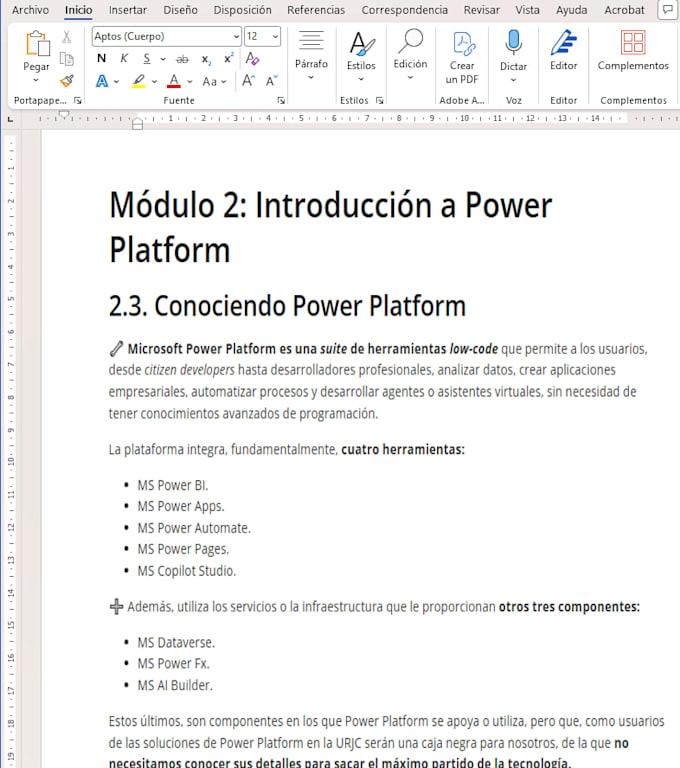Screen dimensions: 680x768
Task: Cut selection with scissors icon
Action: point(67,37)
